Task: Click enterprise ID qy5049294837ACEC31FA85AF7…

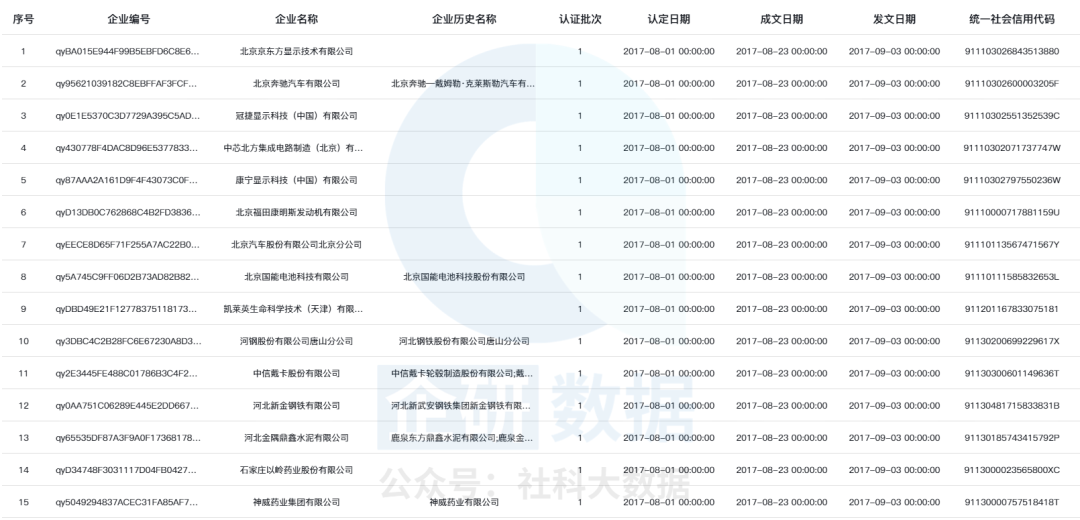Action: click(129, 502)
